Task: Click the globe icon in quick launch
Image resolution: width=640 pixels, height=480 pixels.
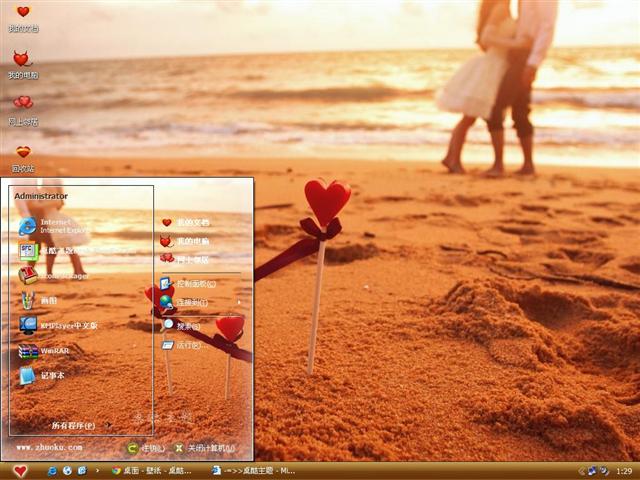Action: point(67,471)
